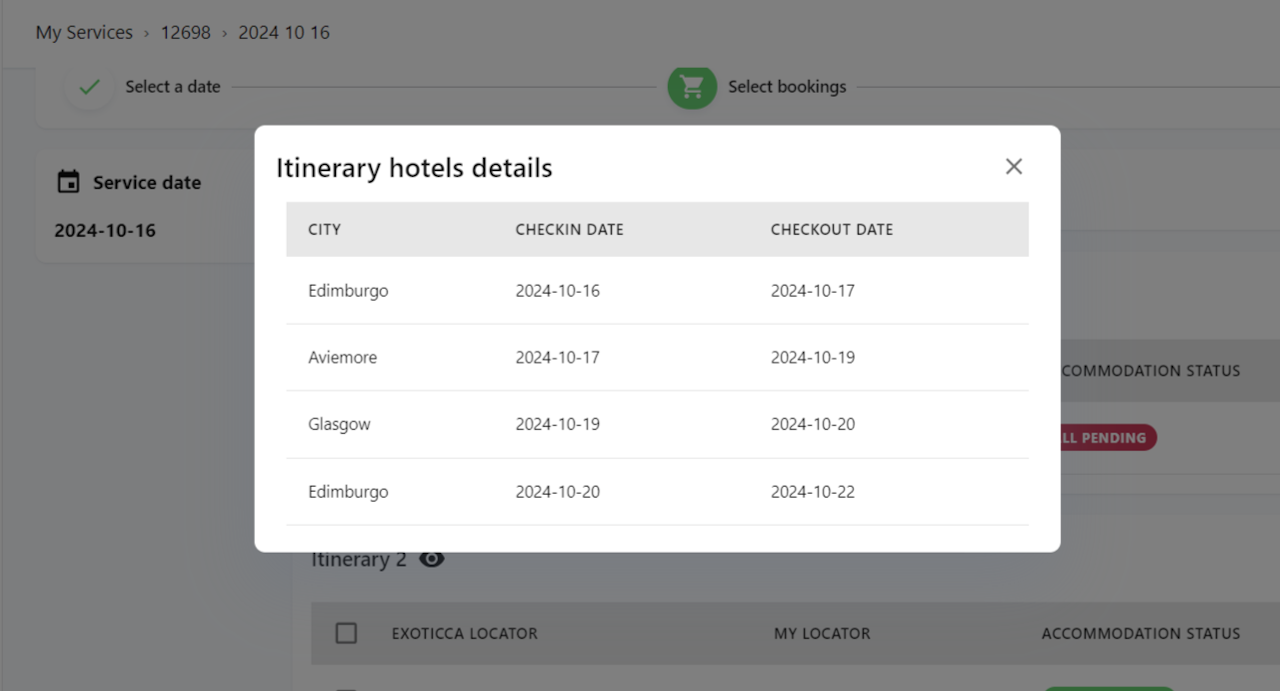
Task: Click the CITY column header
Action: point(324,229)
